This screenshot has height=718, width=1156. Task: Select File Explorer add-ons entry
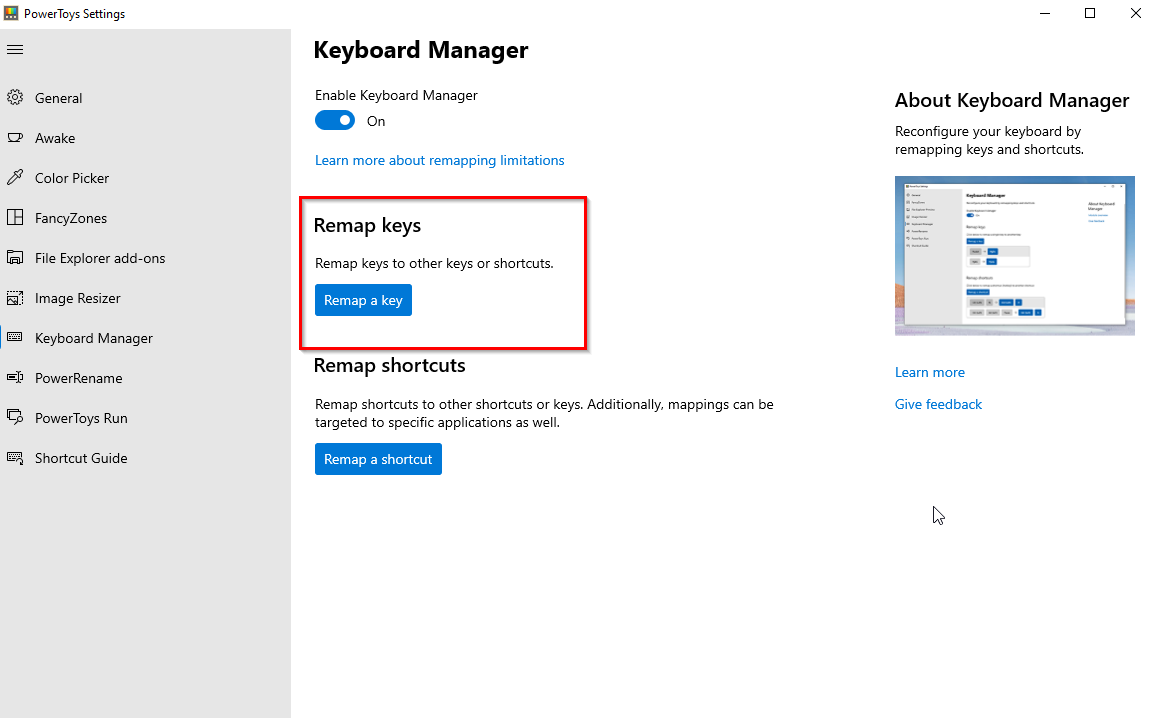coord(145,258)
